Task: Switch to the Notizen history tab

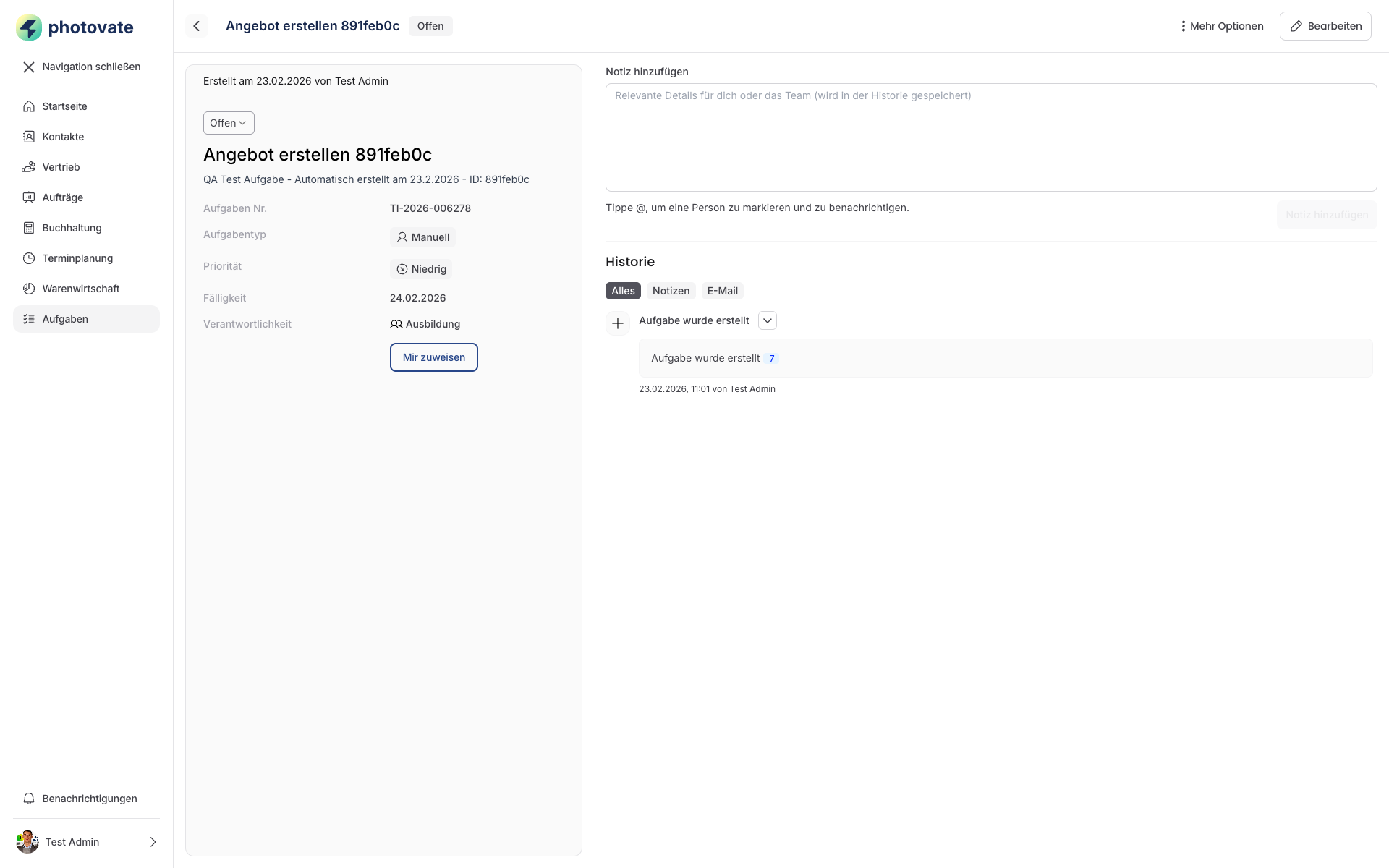Action: click(671, 291)
